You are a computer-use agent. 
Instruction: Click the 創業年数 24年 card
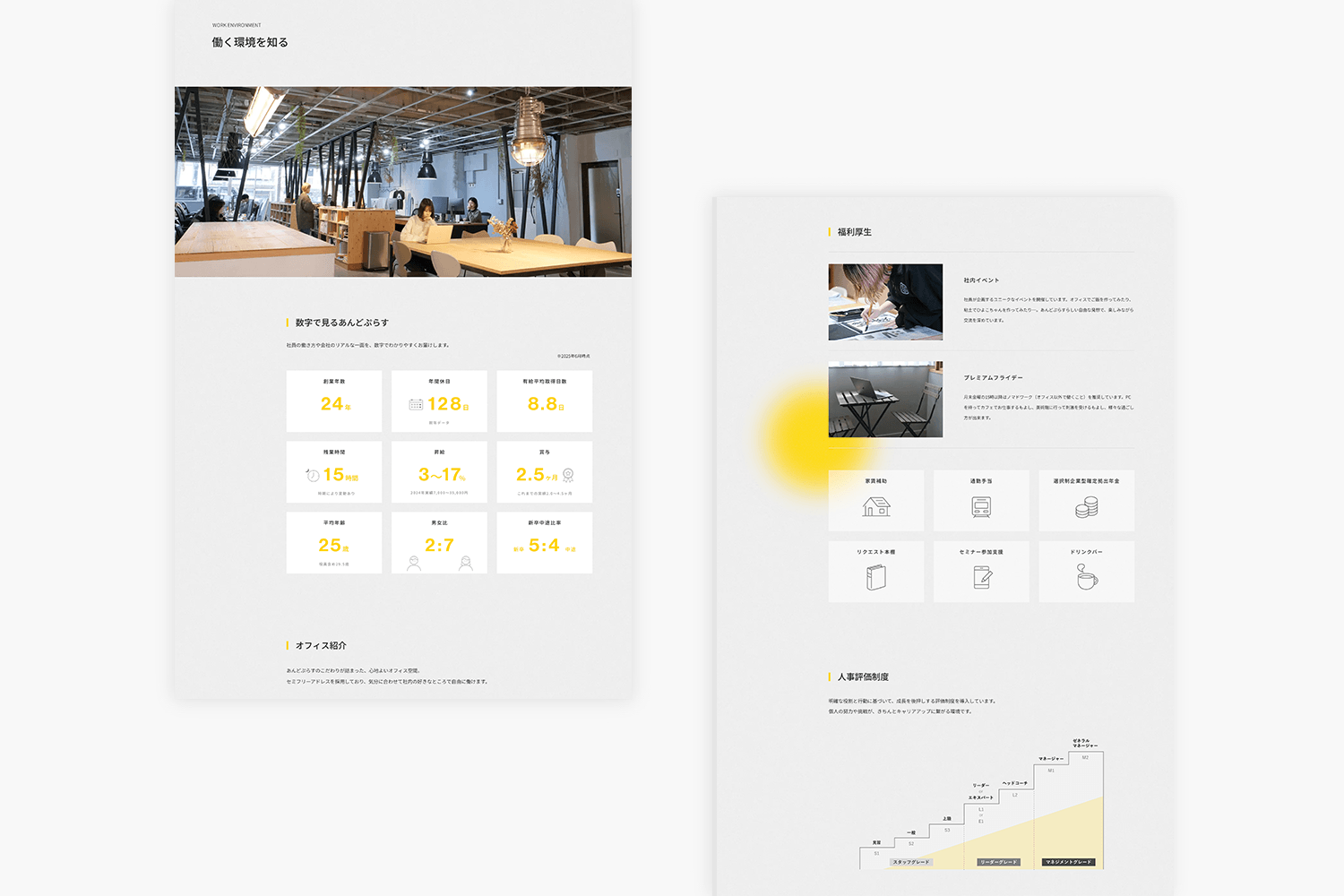pos(334,401)
